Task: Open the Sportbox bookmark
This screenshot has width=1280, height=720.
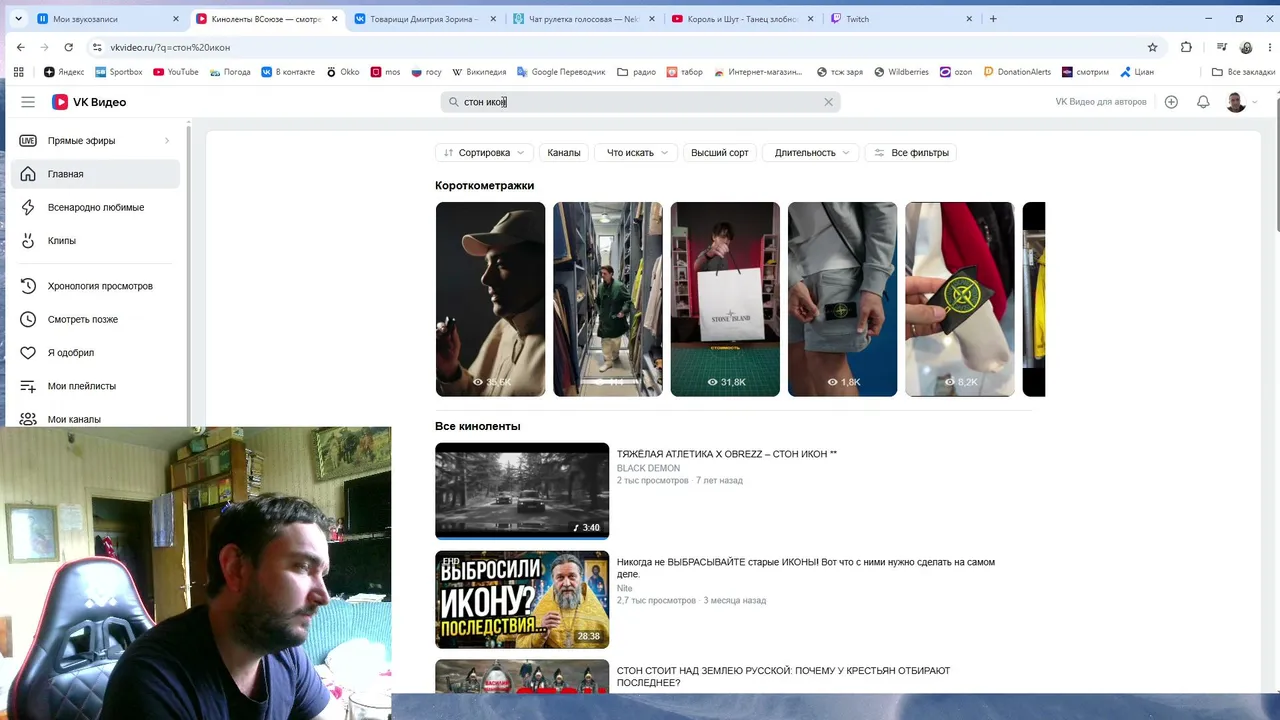Action: (x=119, y=72)
